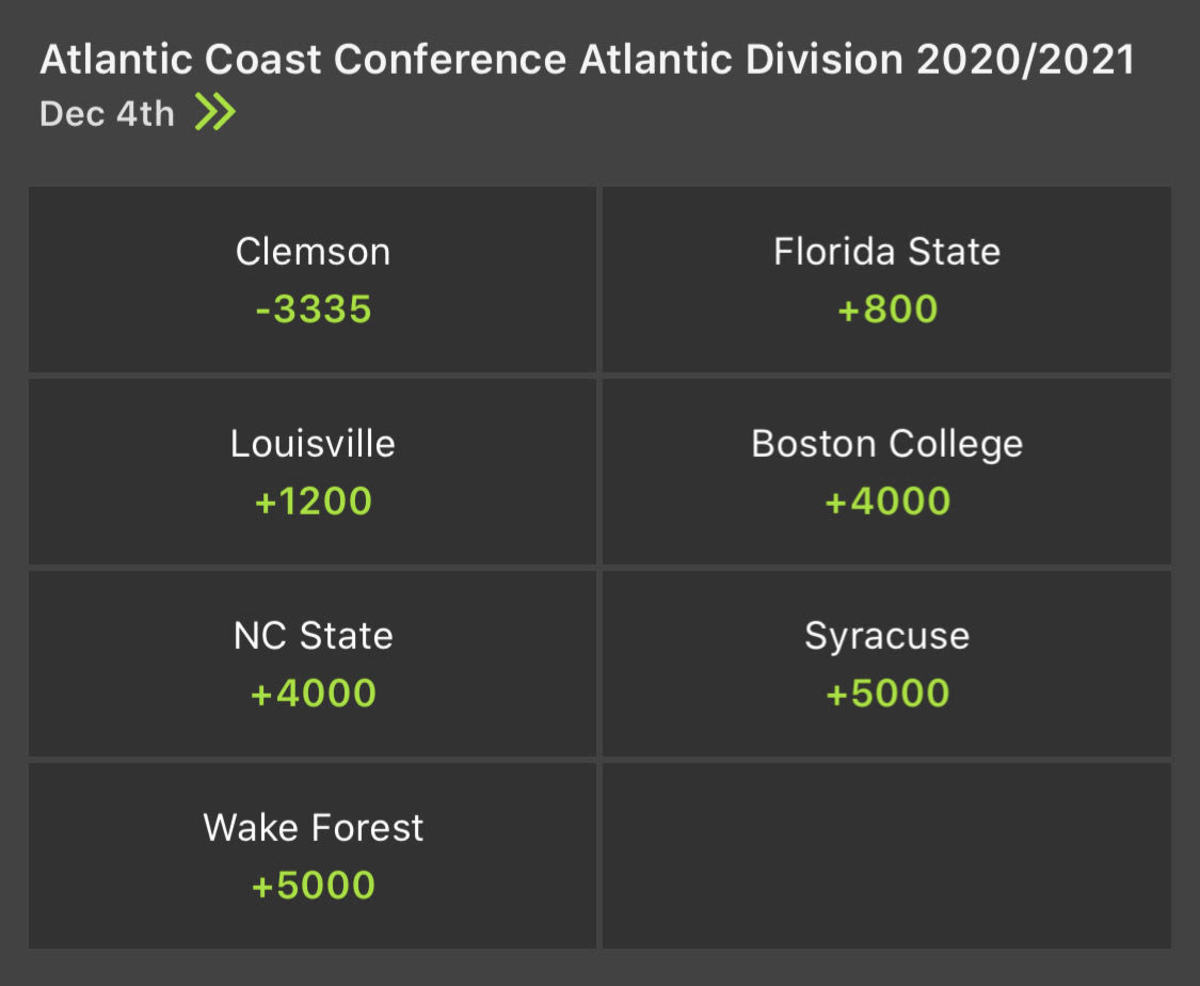The image size is (1200, 986).
Task: Click the Clemson -3335 odds value
Action: tap(312, 308)
